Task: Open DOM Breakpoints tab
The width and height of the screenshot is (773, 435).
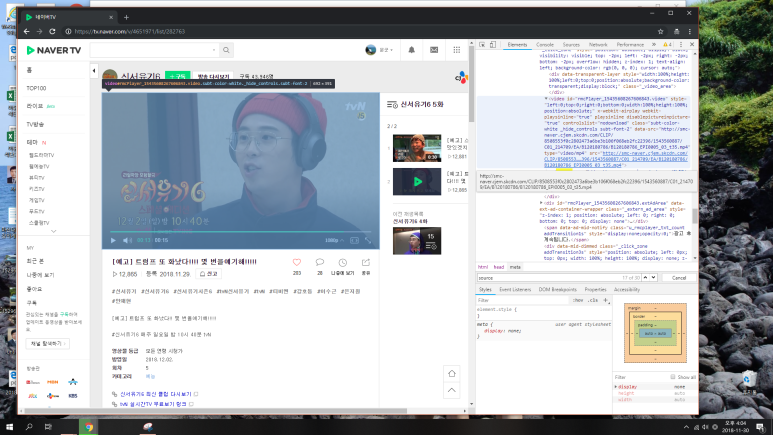Action: (558, 290)
